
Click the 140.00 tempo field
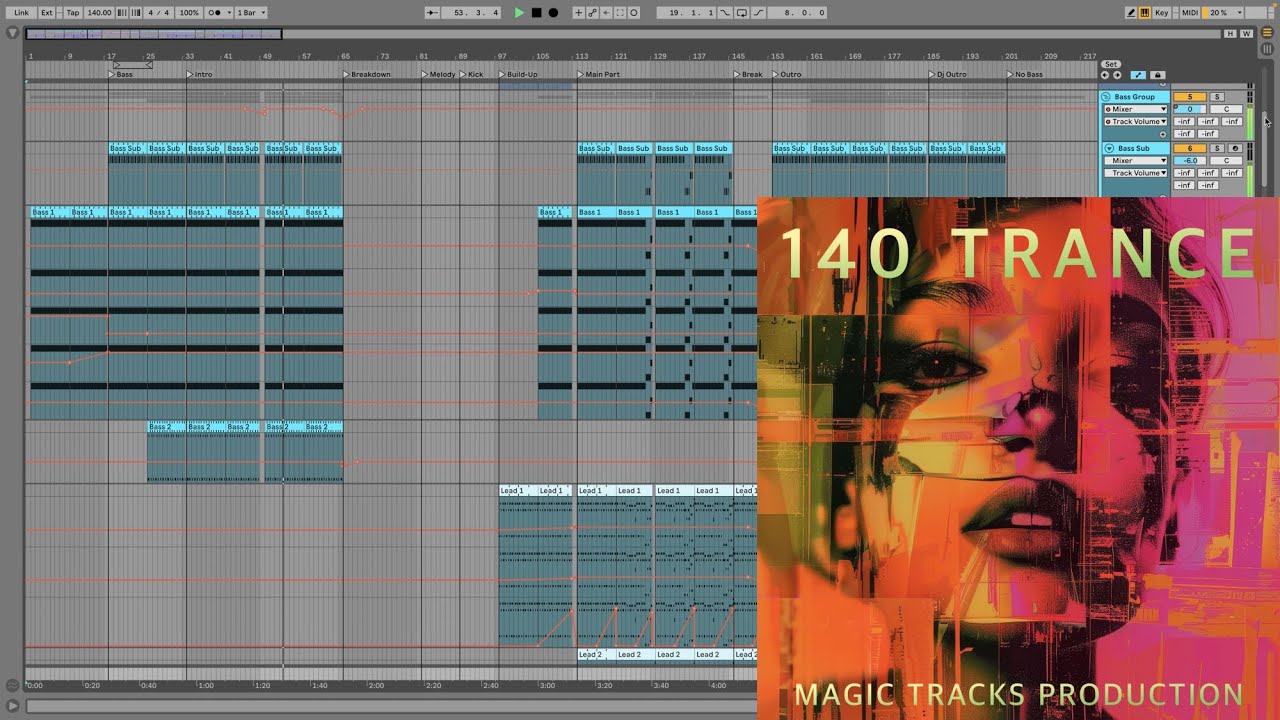[x=99, y=13]
